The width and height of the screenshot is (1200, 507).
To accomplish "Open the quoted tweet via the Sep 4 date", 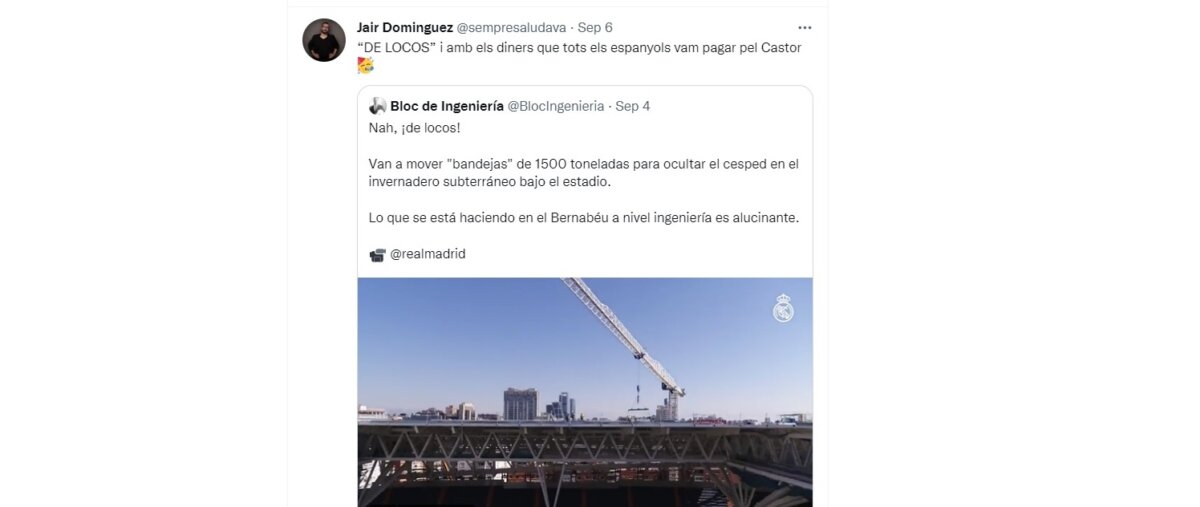I will coord(632,106).
